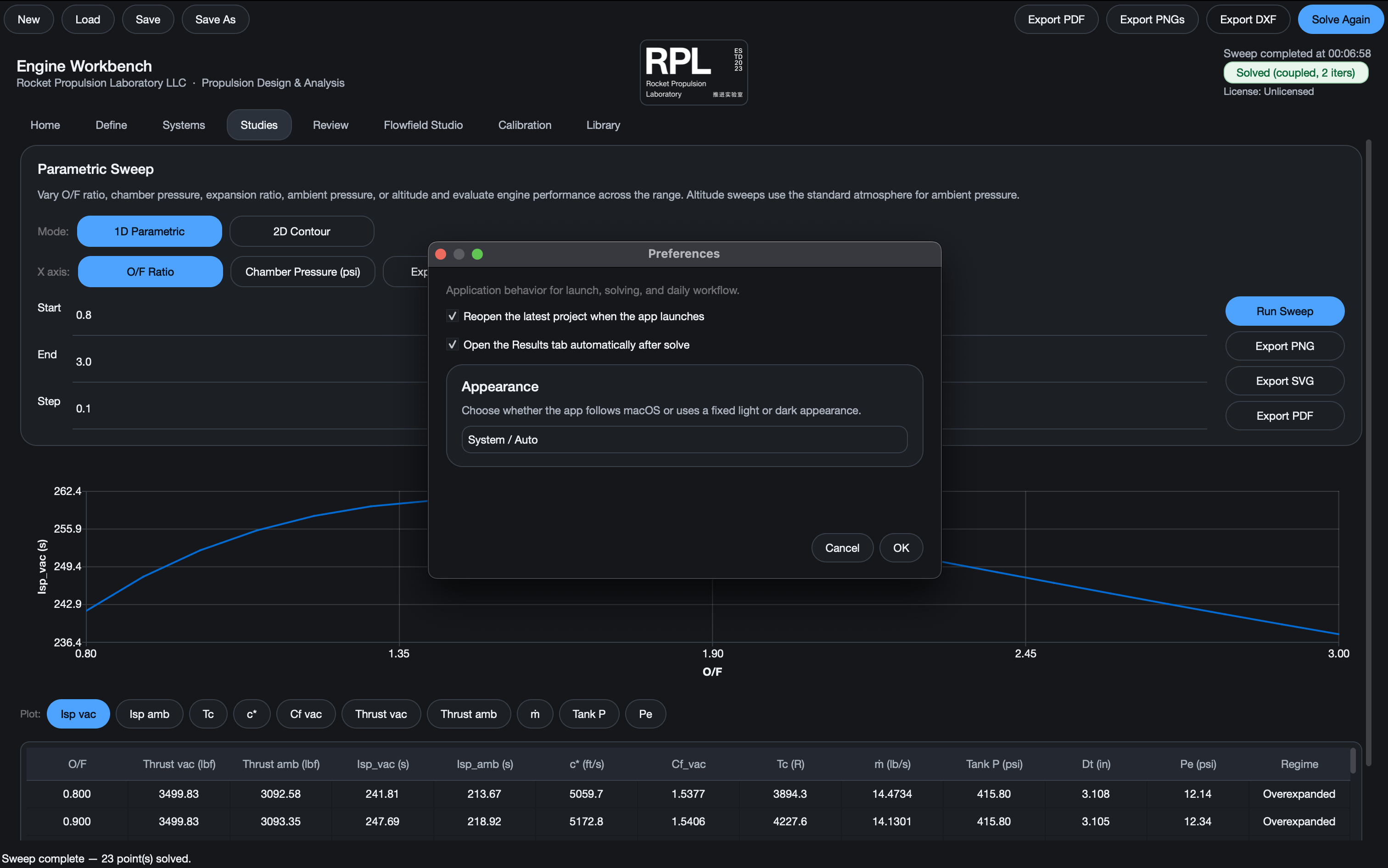Cancel the Preferences dialog

point(842,548)
